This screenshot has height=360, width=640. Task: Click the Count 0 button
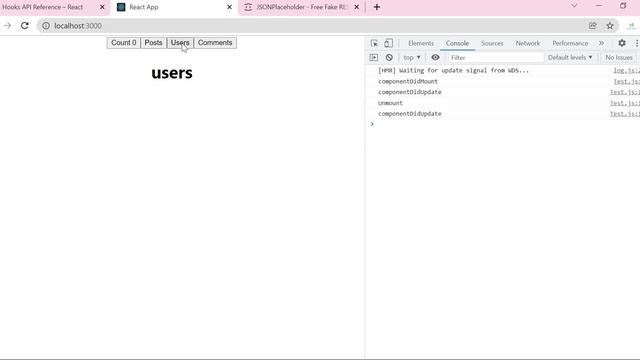[x=124, y=43]
